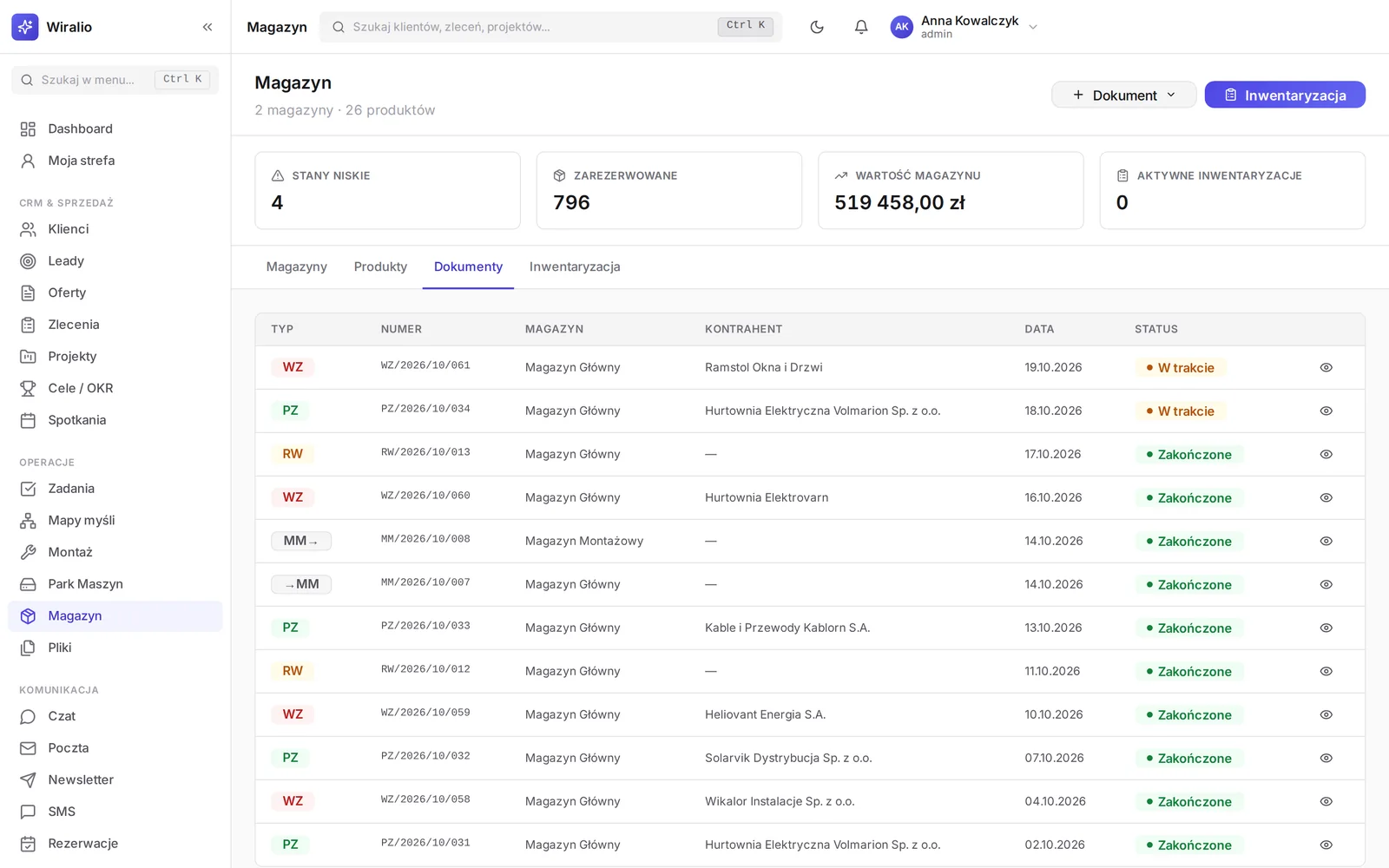Switch to Inwentaryzacja tab
Viewport: 1389px width, 868px height.
[575, 266]
